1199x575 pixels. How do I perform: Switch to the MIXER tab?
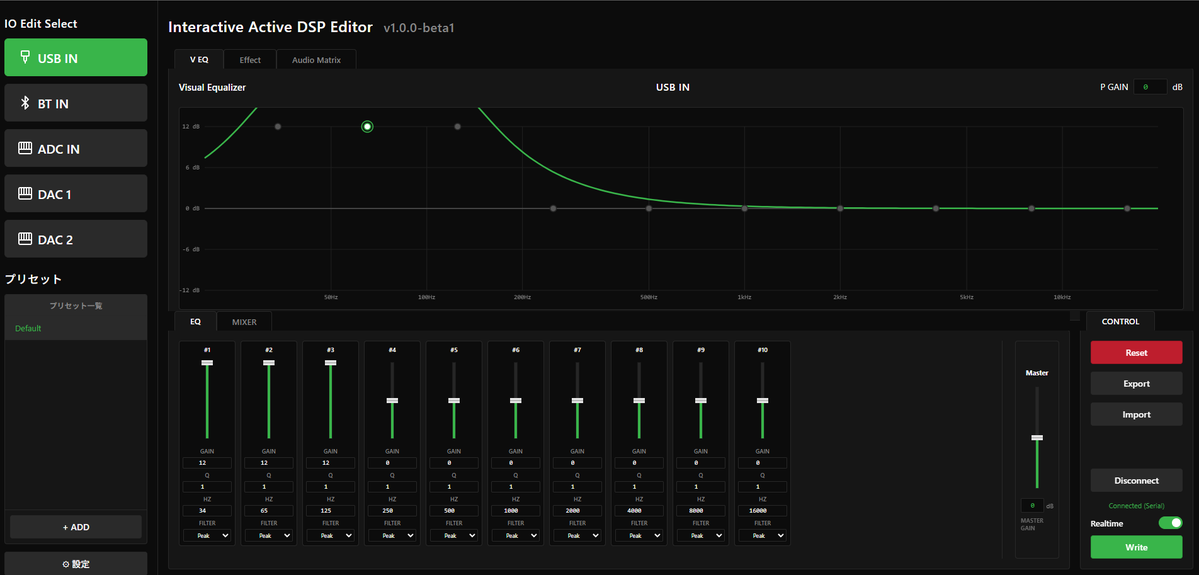coord(245,322)
